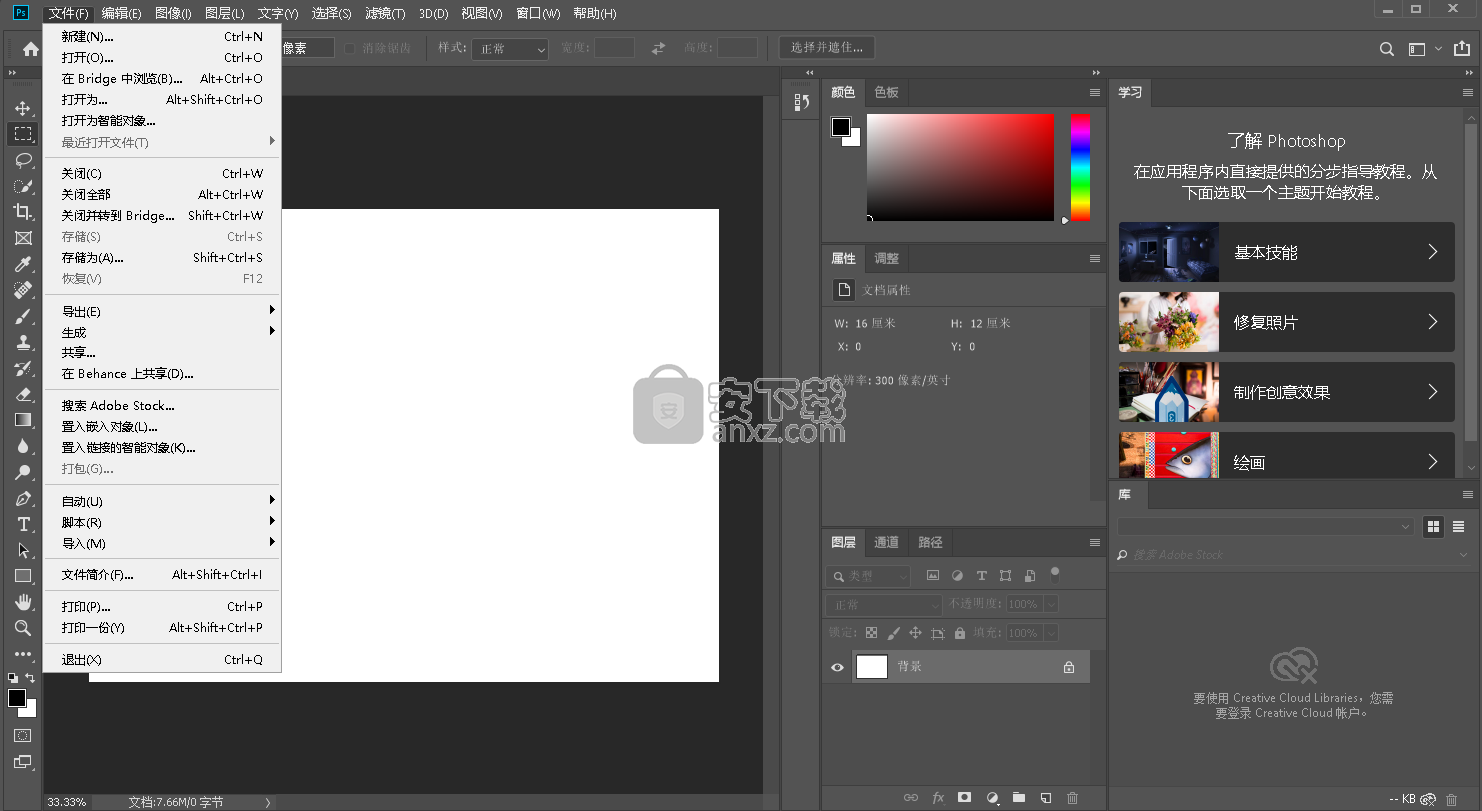Select the Gradient tool
The width and height of the screenshot is (1482, 811).
23,420
